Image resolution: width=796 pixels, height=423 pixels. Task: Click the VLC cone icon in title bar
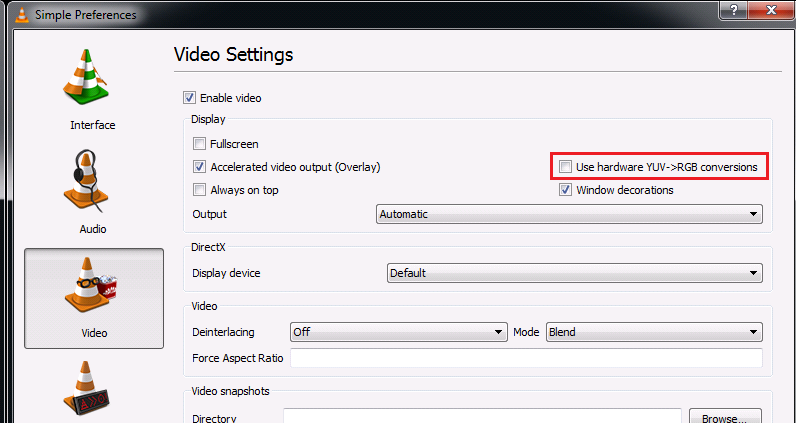coord(16,15)
